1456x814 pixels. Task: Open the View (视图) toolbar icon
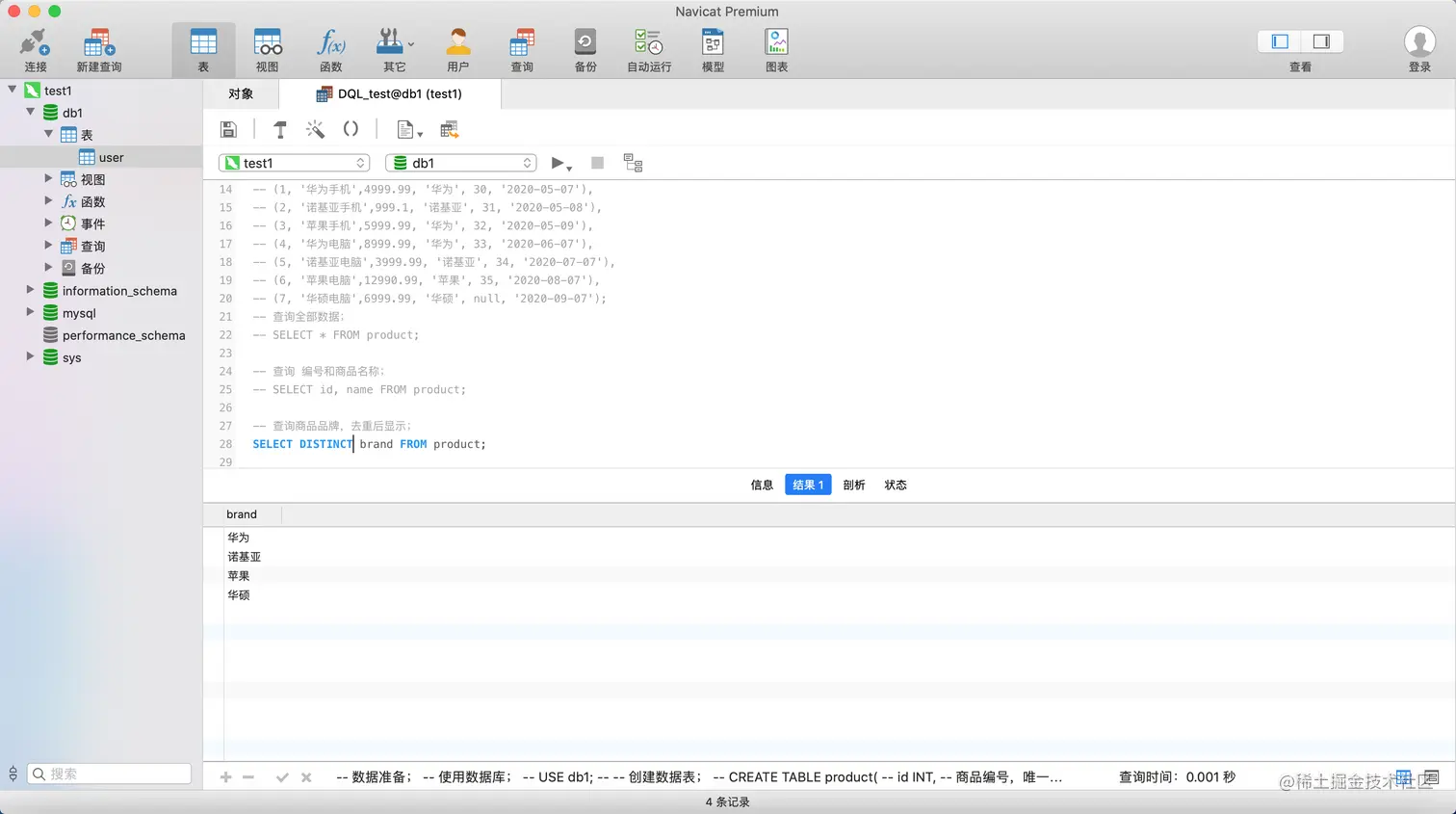pos(267,50)
